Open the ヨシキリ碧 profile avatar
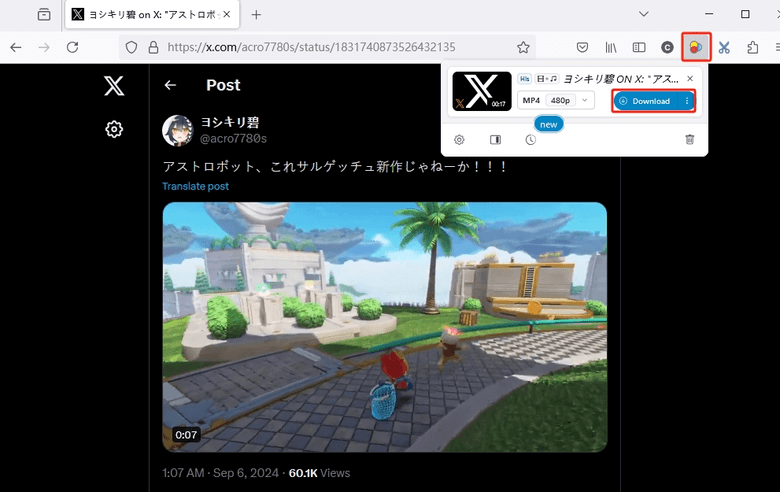 (178, 130)
